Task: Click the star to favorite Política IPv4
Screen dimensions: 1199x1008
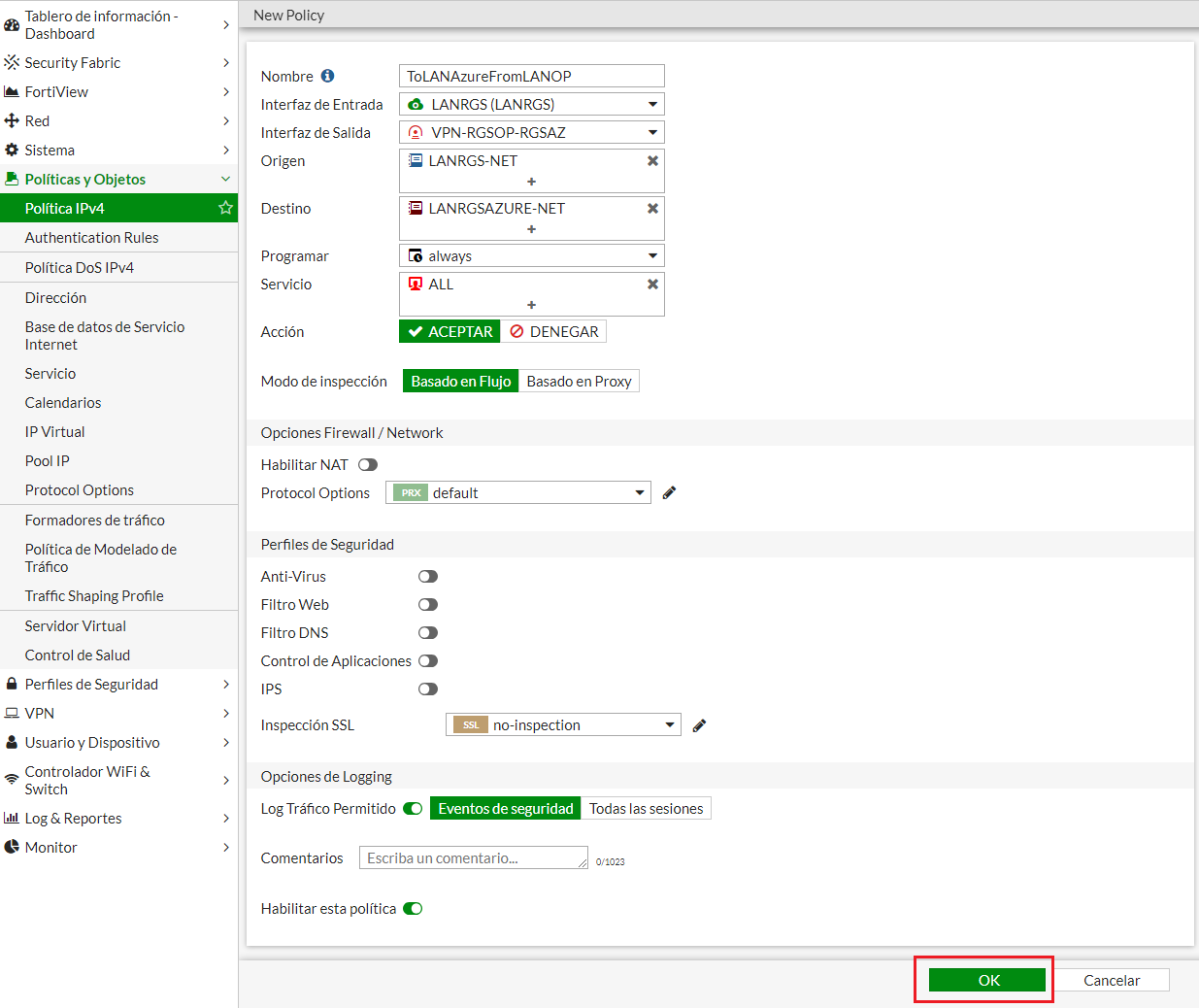Action: tap(225, 208)
